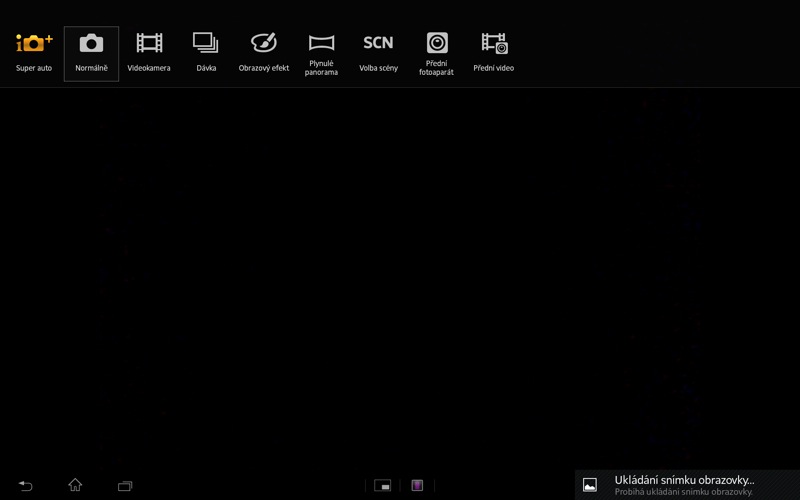Viewport: 800px width, 500px height.
Task: Switch to Videokamera mode
Action: pyautogui.click(x=149, y=54)
